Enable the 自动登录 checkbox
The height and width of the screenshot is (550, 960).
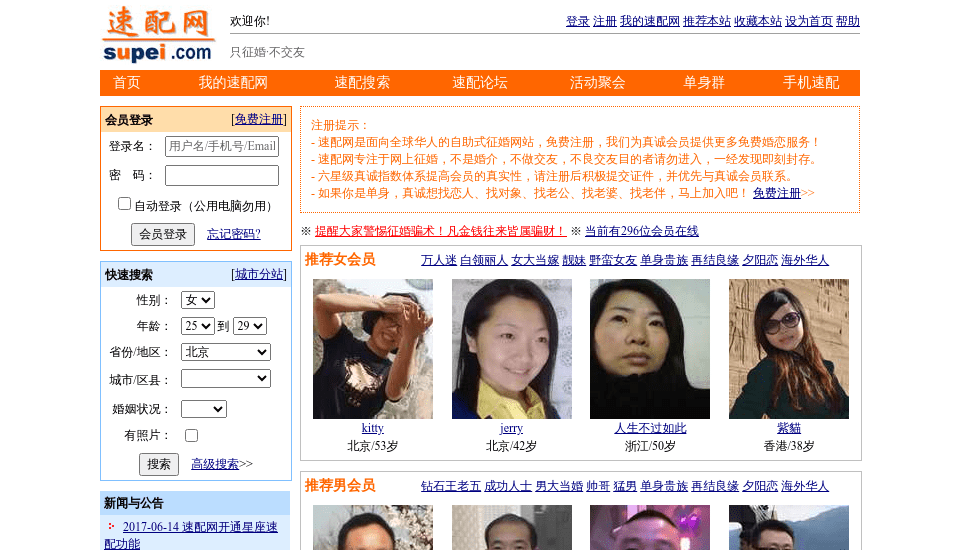point(124,204)
